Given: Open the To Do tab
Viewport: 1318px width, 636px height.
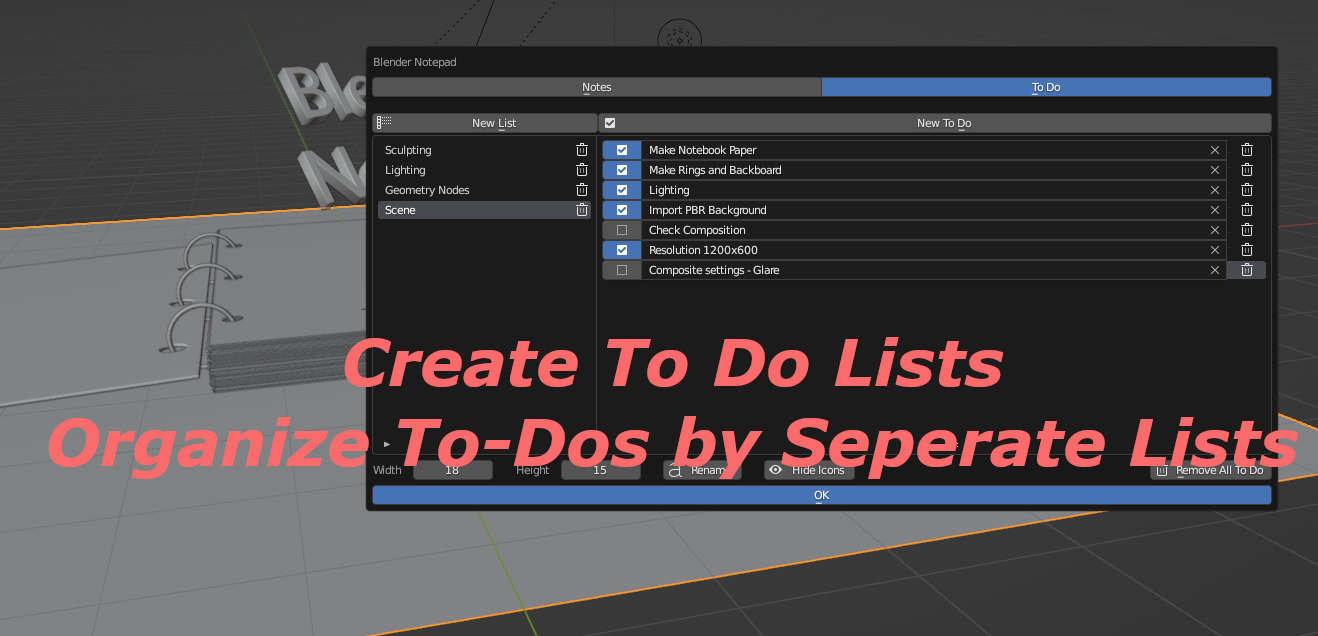Looking at the screenshot, I should (1046, 87).
